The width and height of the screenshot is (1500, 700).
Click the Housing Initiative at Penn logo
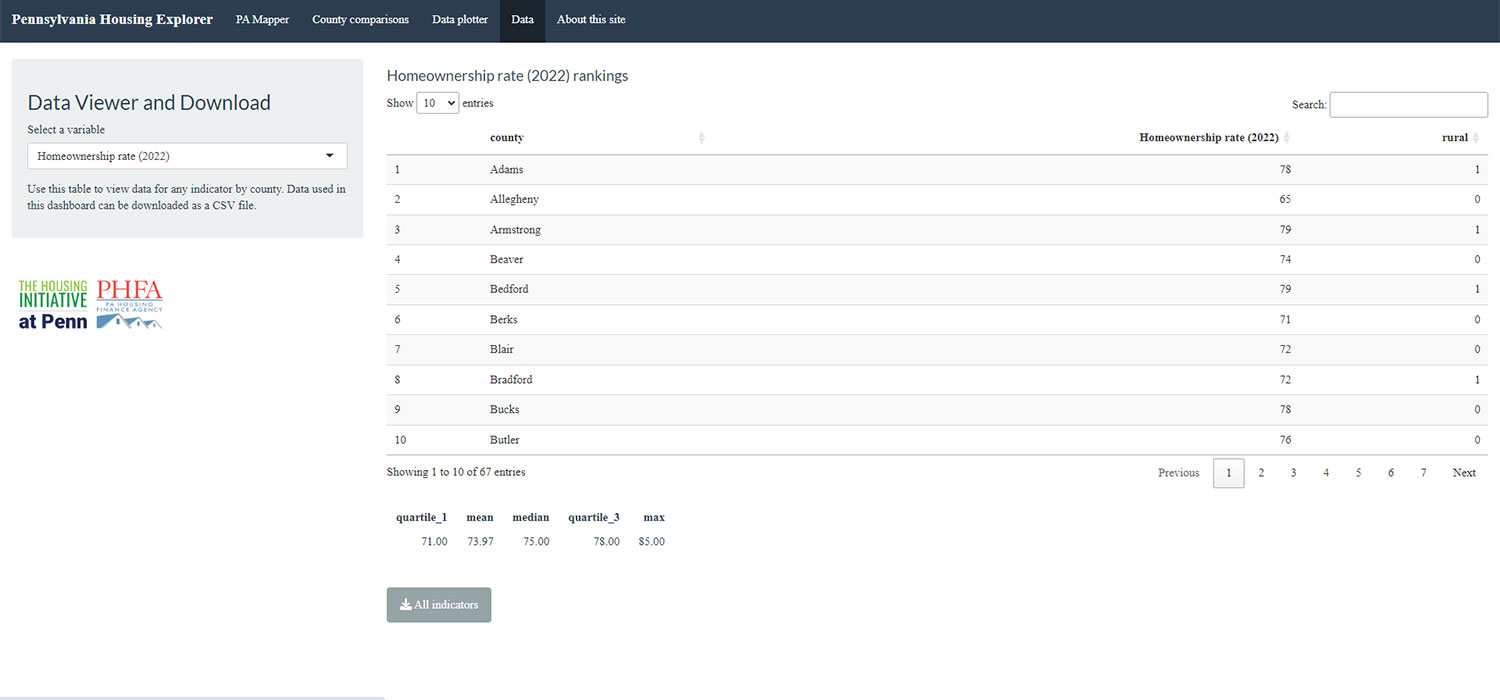click(52, 303)
